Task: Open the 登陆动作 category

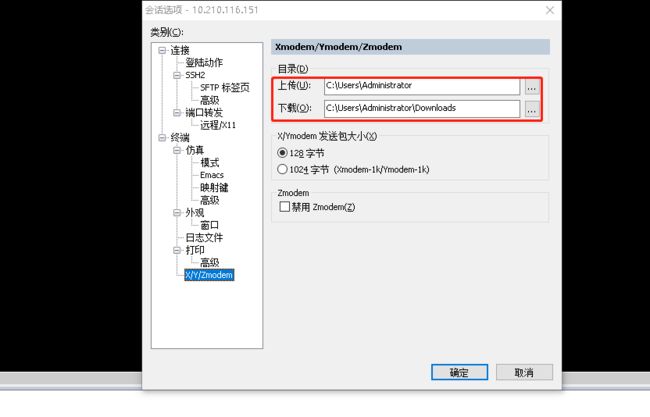Action: [204, 63]
